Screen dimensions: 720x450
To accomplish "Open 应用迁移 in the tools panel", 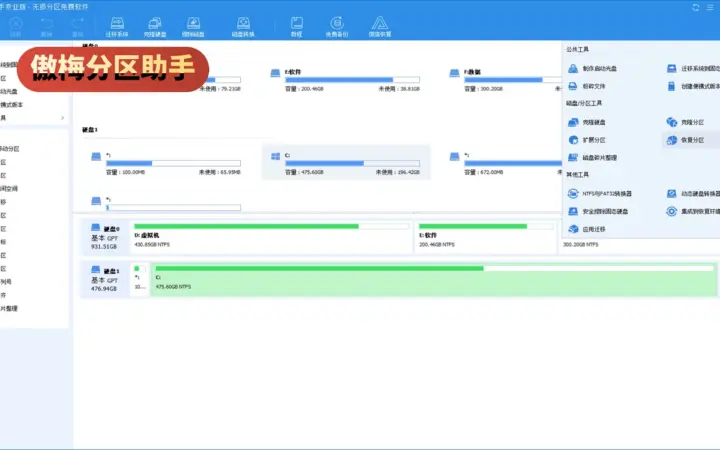I will 587,229.
